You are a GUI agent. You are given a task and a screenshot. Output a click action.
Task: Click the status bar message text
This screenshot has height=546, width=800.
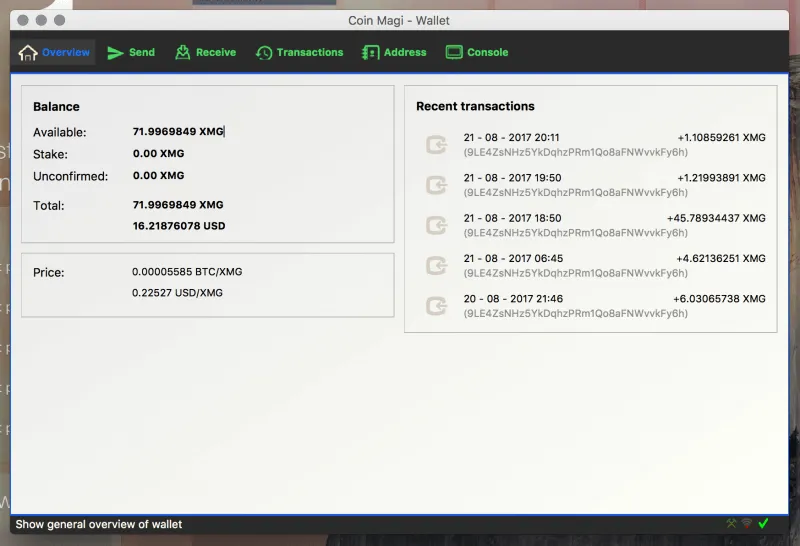click(98, 524)
